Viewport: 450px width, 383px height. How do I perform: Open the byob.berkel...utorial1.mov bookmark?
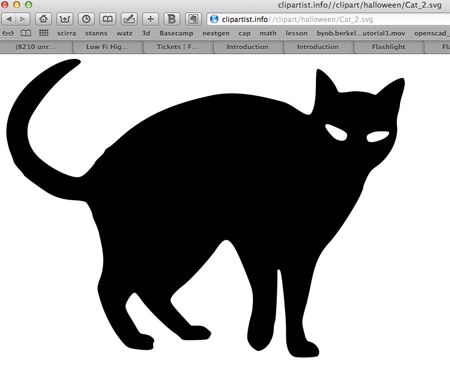361,33
